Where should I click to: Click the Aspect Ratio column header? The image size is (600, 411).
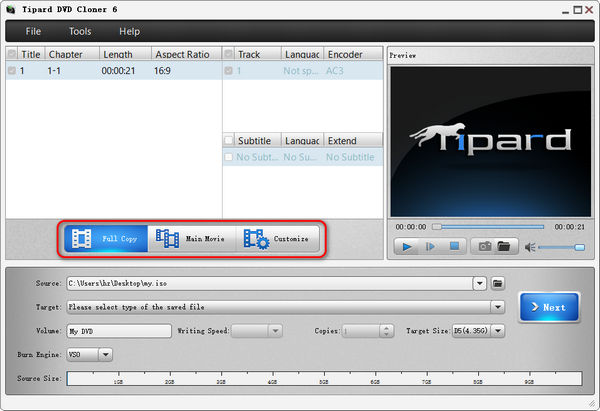click(186, 54)
